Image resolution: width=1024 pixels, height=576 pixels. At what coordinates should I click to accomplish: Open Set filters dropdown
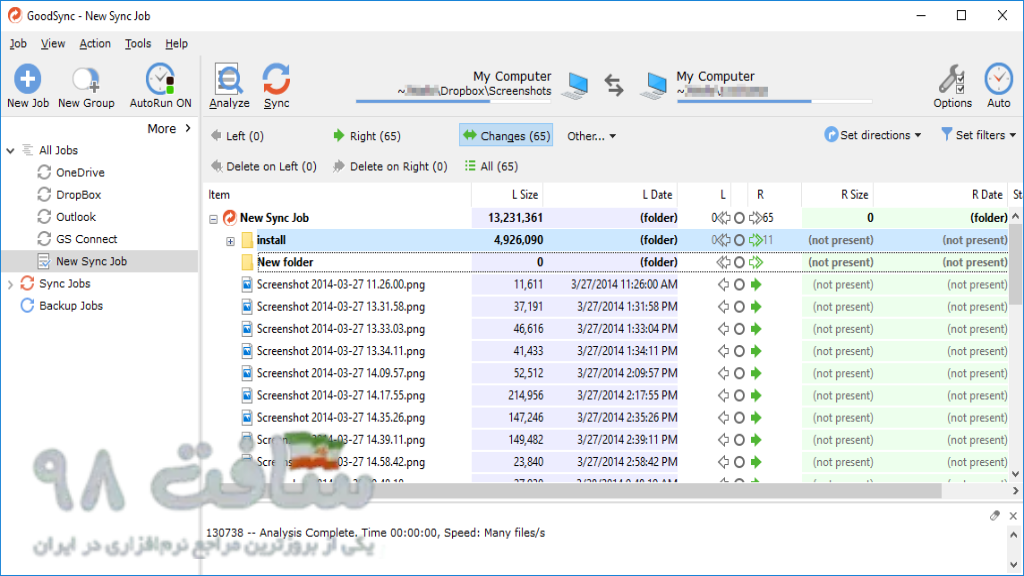point(978,135)
